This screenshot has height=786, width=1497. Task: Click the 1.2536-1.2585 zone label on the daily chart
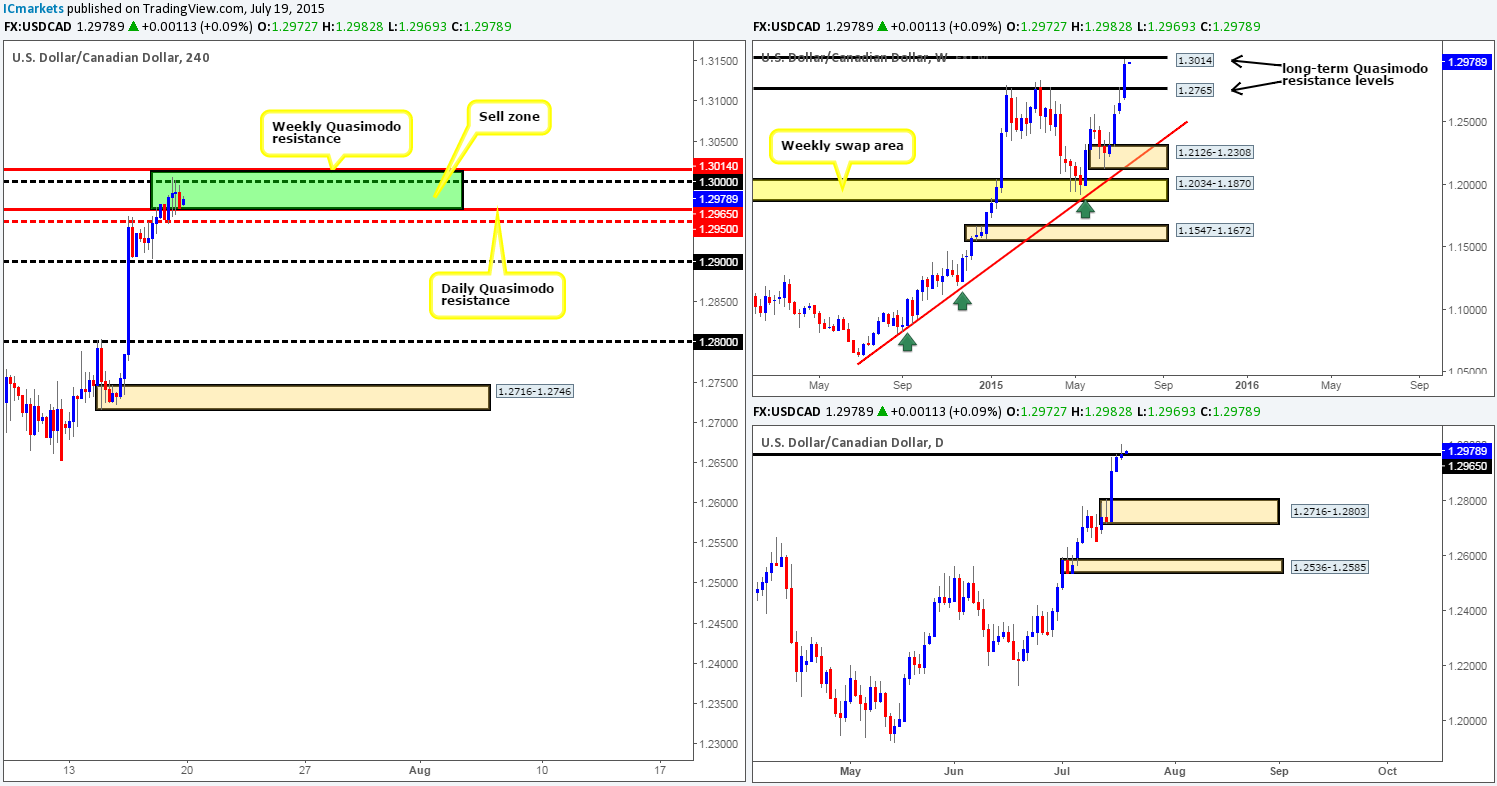pos(1328,567)
